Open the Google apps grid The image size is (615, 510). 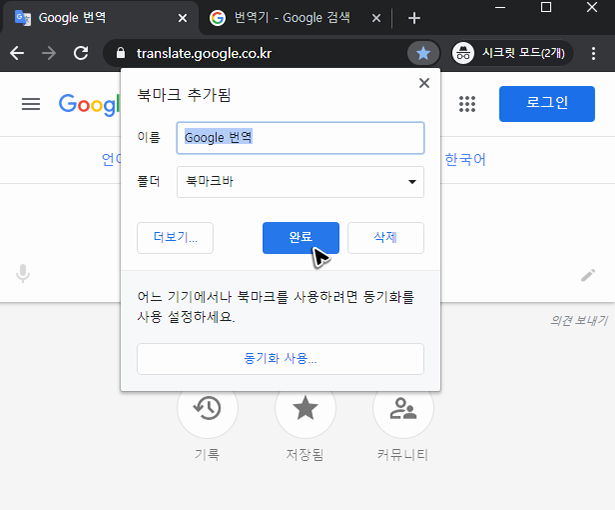pyautogui.click(x=467, y=104)
